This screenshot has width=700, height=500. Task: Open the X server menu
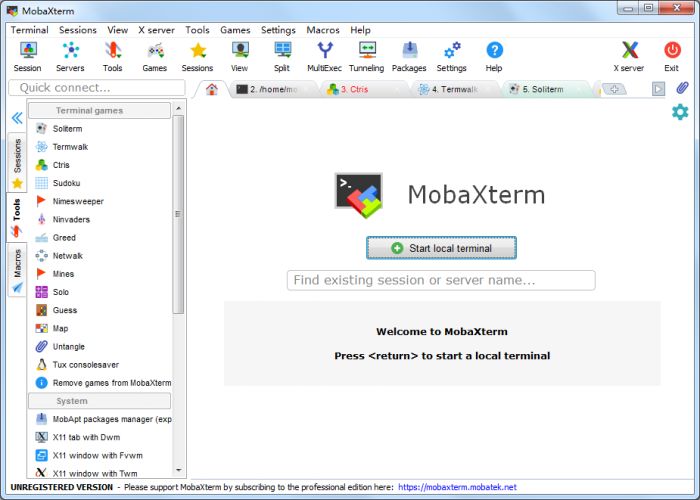point(156,30)
